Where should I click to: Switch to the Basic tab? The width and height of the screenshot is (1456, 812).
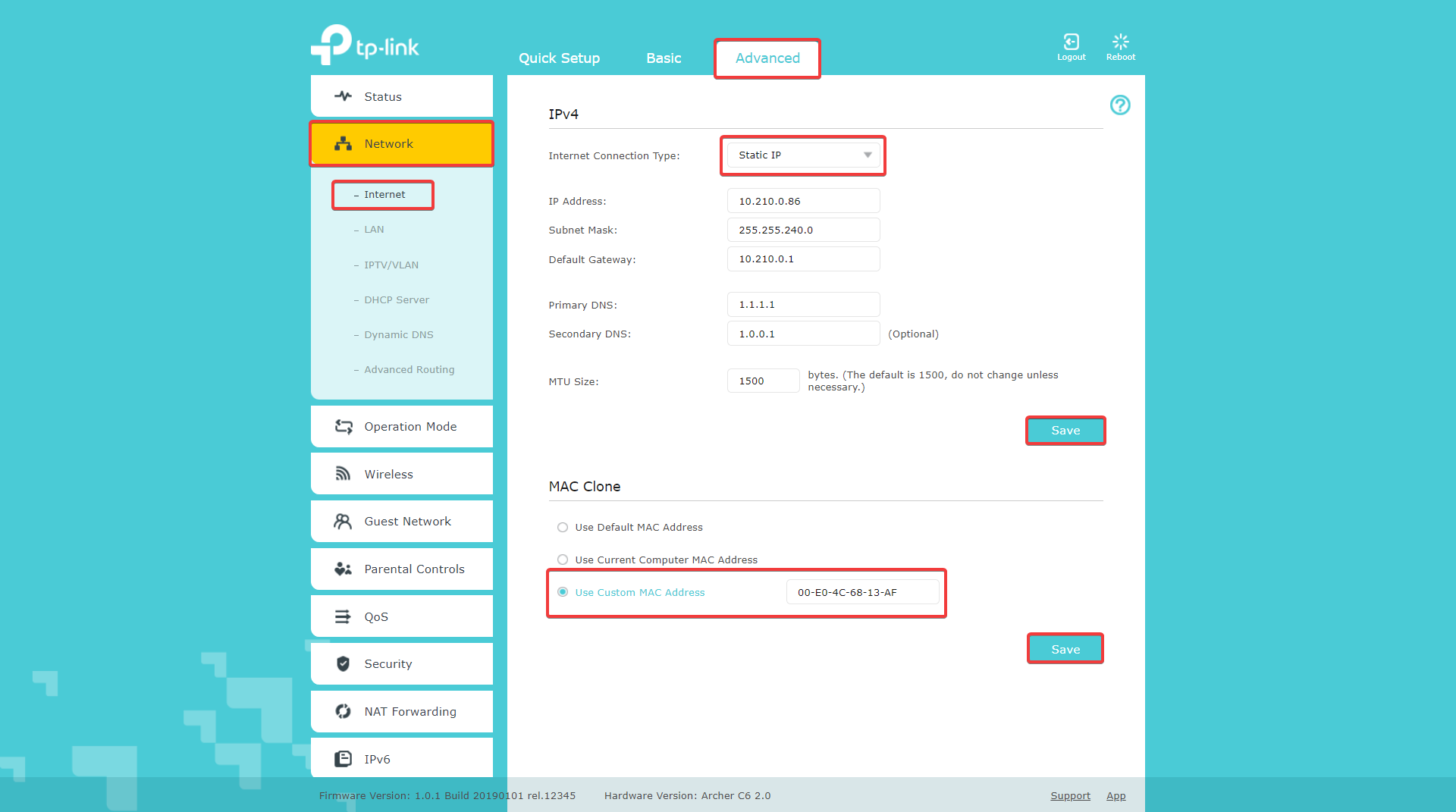[x=664, y=58]
